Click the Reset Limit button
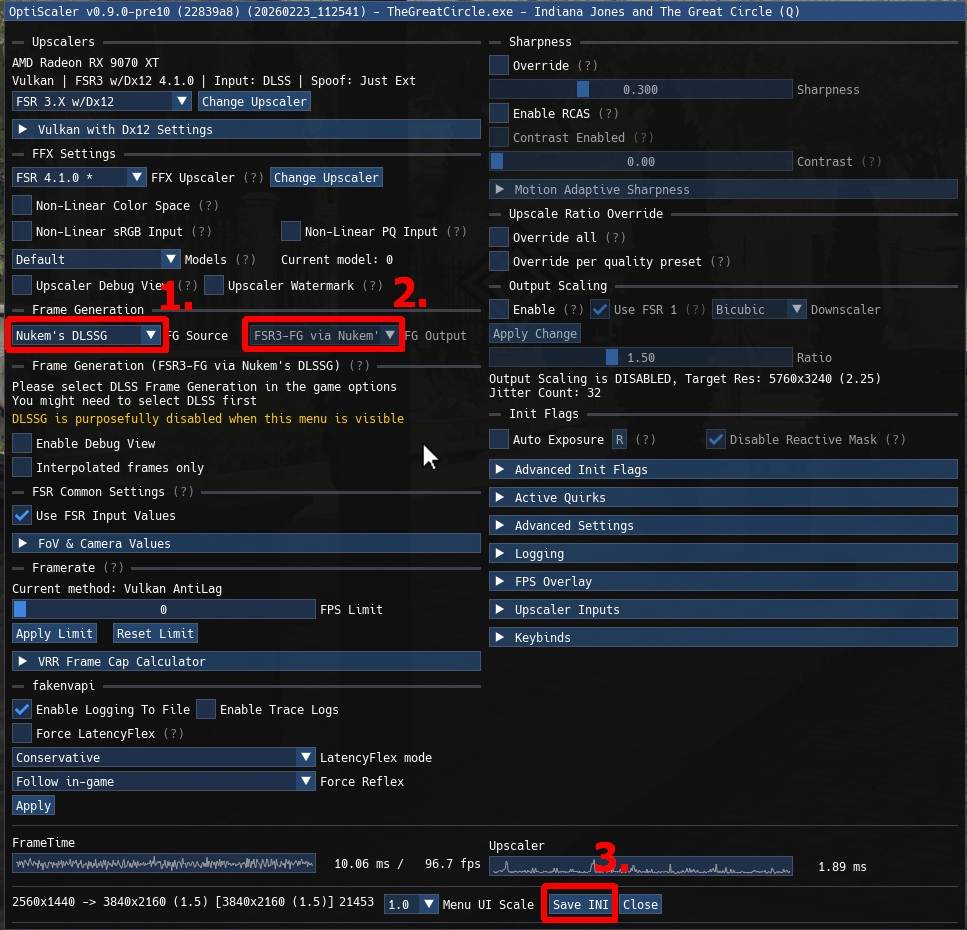This screenshot has width=967, height=930. pyautogui.click(x=155, y=633)
